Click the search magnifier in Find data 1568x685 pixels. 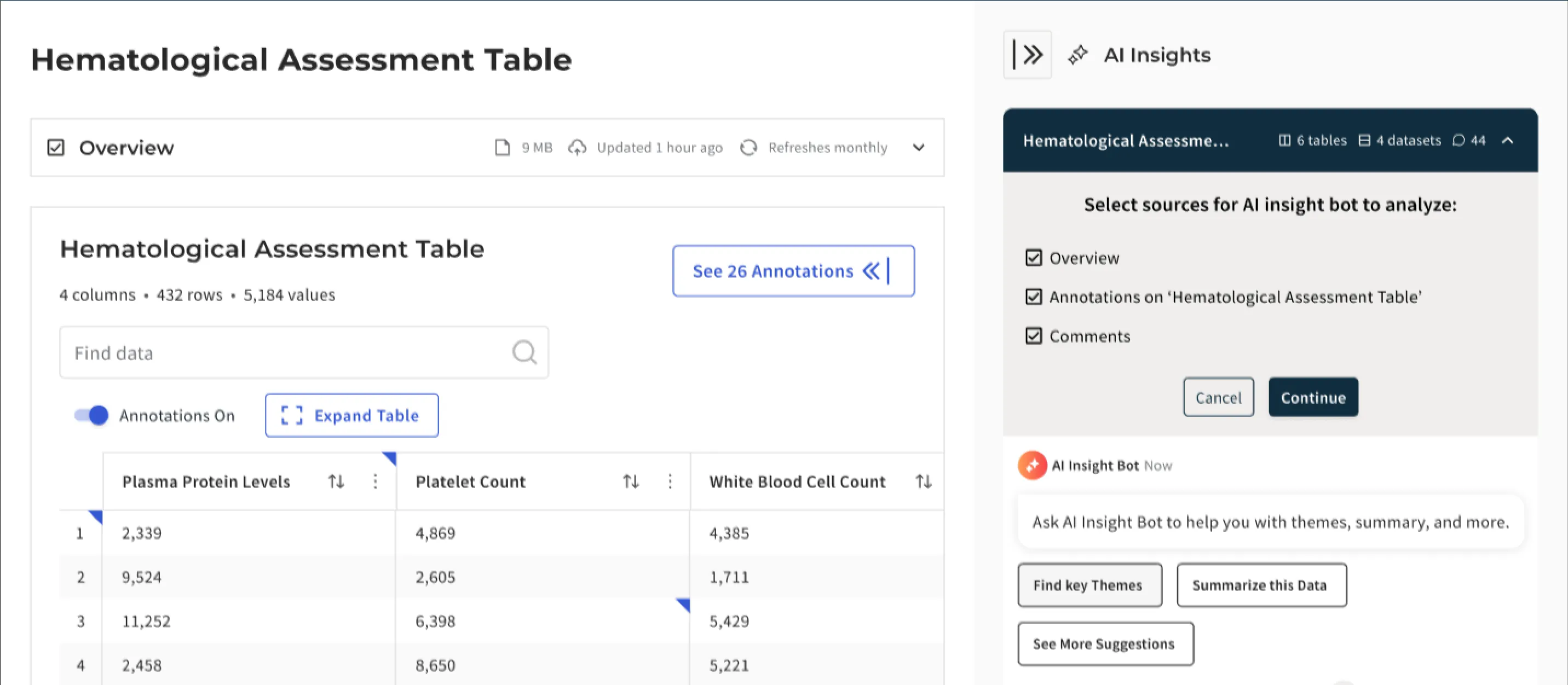tap(523, 352)
